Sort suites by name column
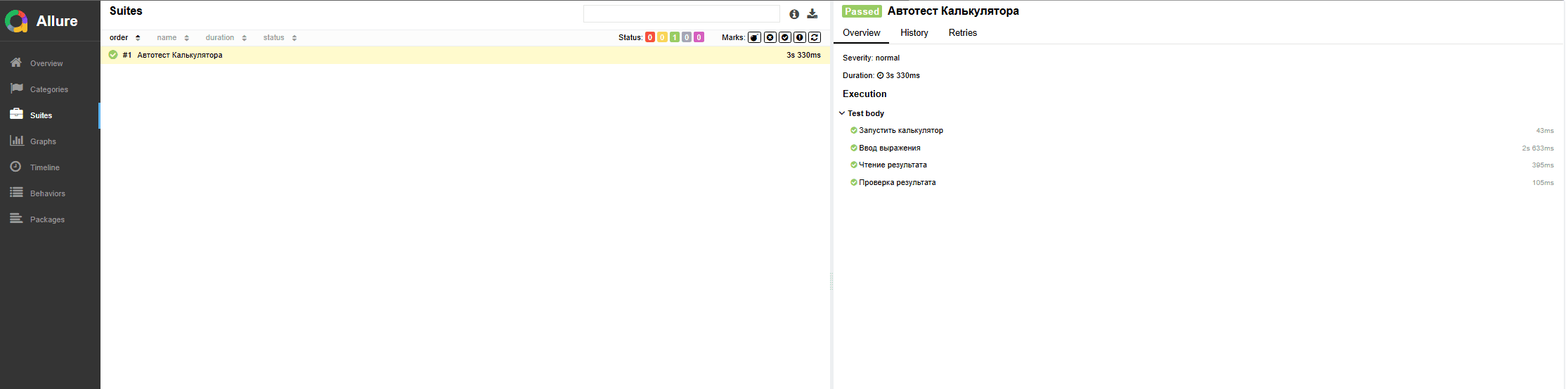This screenshot has height=389, width=1568. [172, 38]
